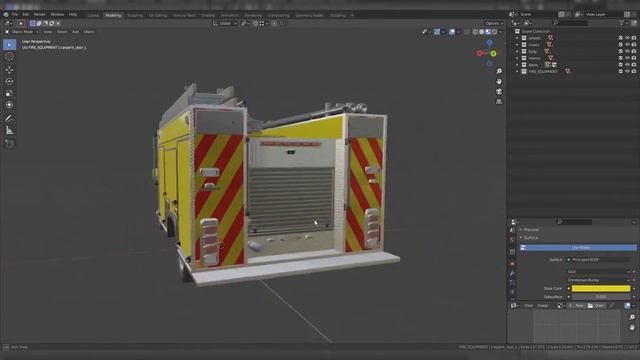
Task: Click the zoom icon in image editor
Action: [x=632, y=317]
